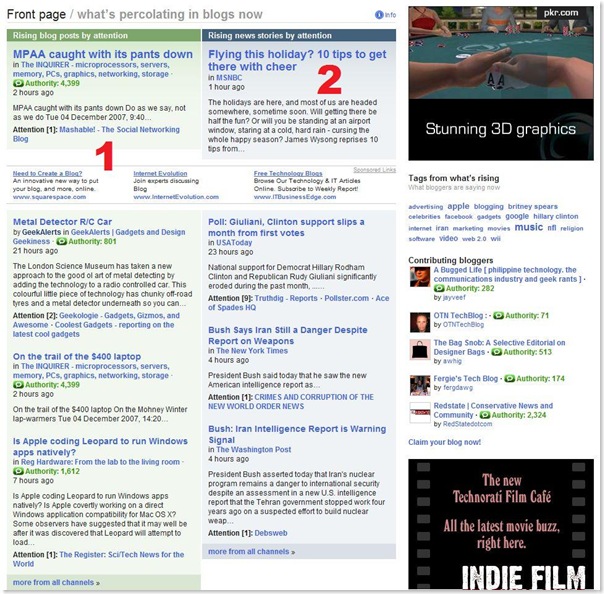The image size is (604, 594).
Task: Open Redstate blog thumbnail
Action: 420,413
